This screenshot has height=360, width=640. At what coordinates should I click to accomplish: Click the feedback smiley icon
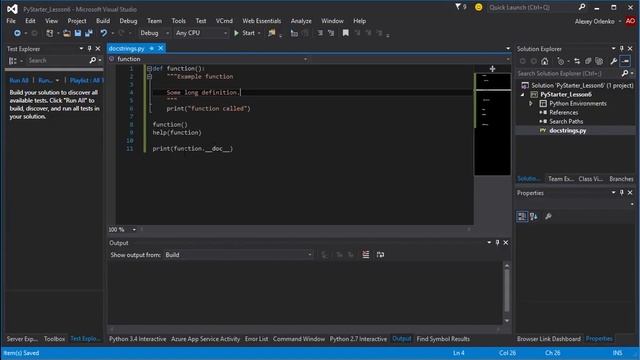(478, 7)
